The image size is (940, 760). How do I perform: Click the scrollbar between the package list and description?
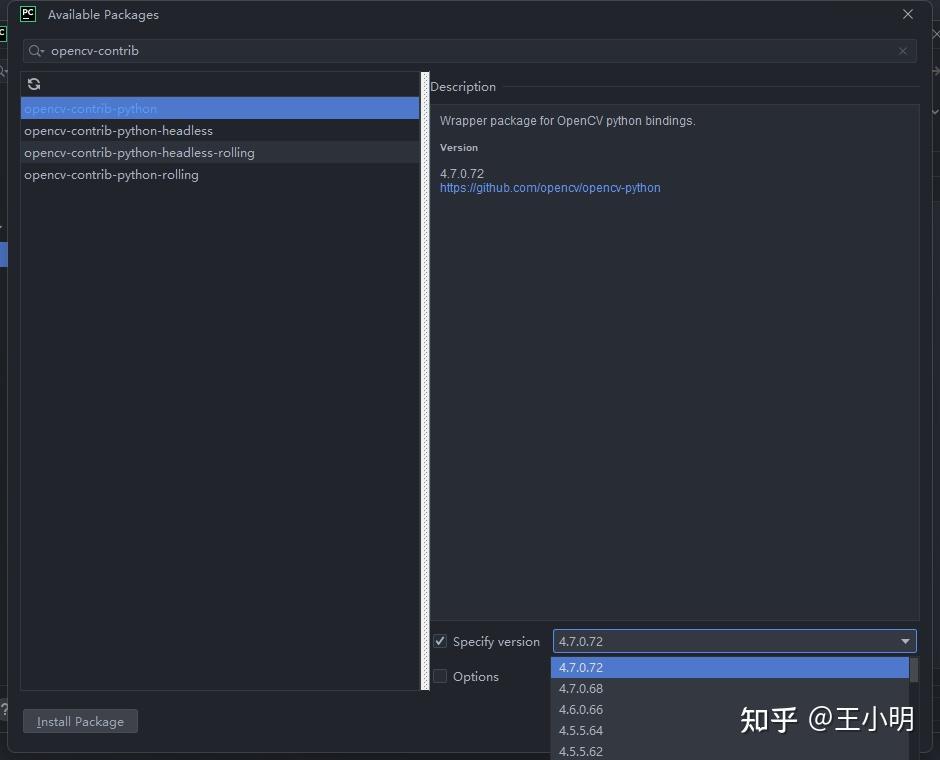(424, 380)
